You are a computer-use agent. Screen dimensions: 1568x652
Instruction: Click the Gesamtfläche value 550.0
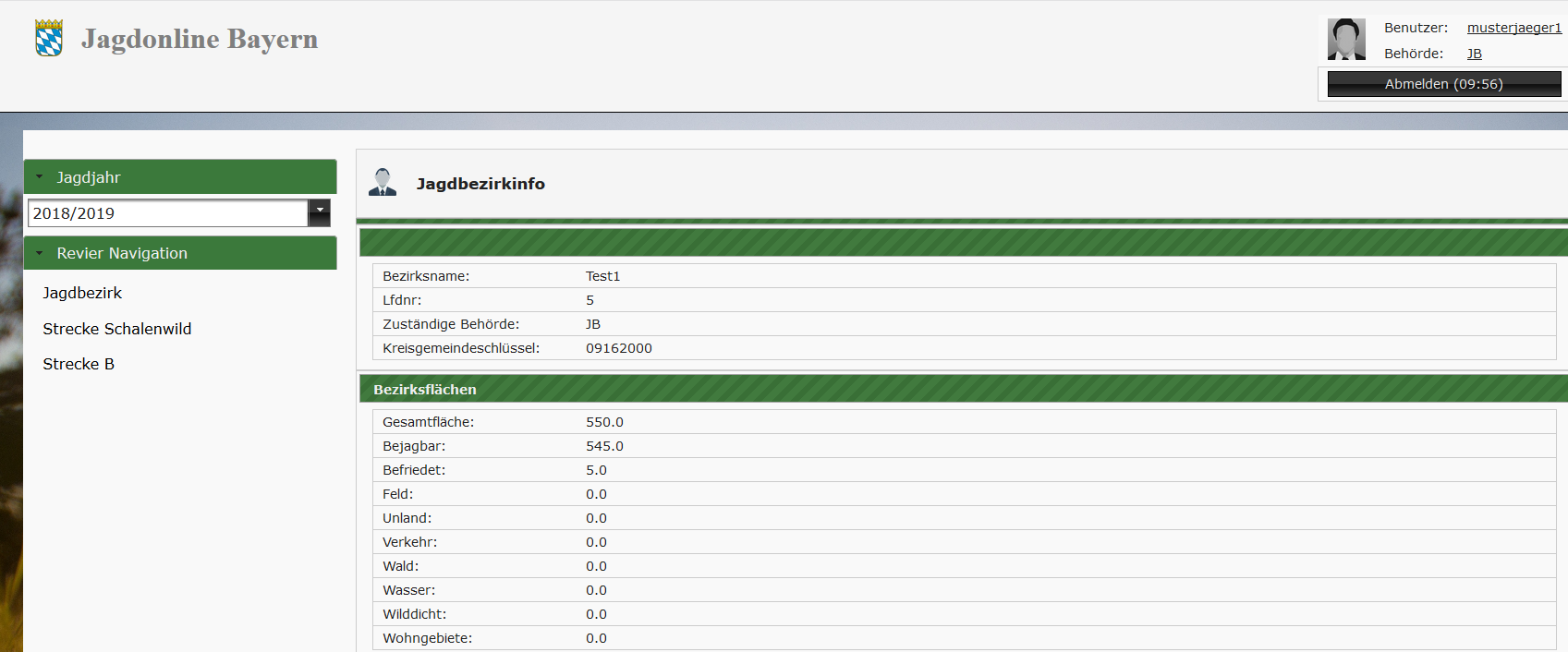click(604, 422)
